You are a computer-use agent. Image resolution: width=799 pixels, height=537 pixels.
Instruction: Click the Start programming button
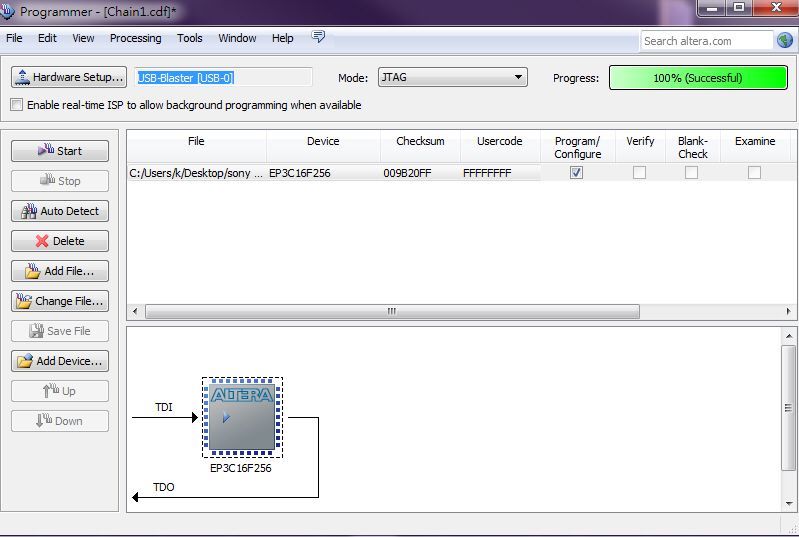[x=60, y=151]
